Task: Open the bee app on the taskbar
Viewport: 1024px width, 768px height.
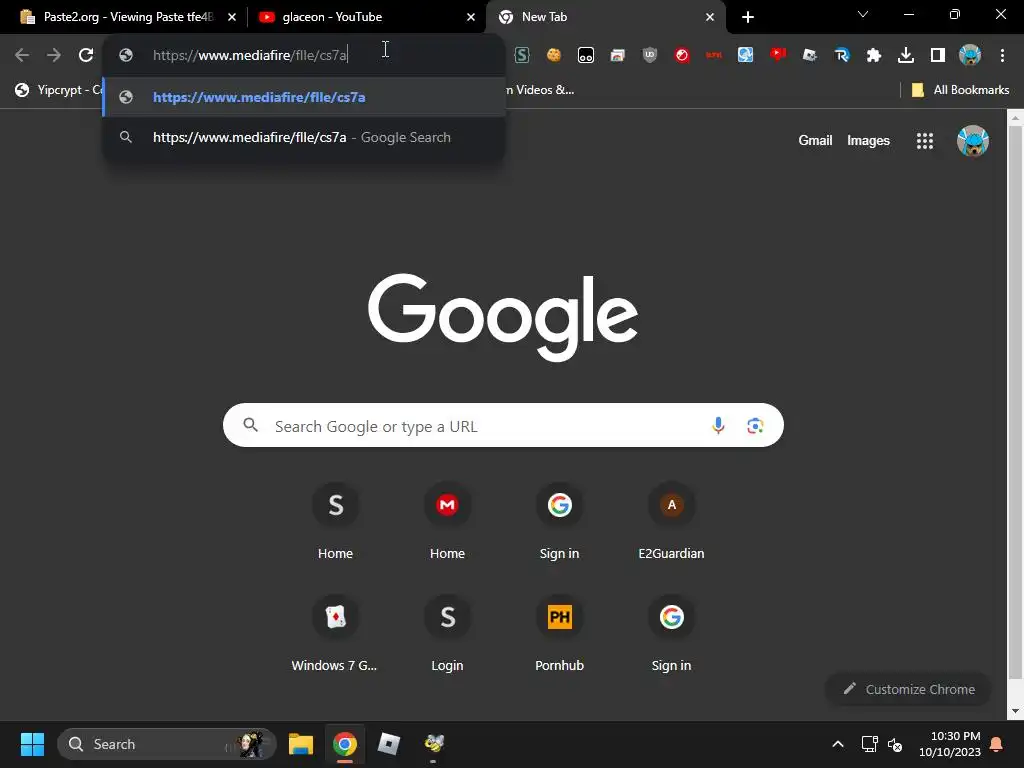Action: click(434, 744)
